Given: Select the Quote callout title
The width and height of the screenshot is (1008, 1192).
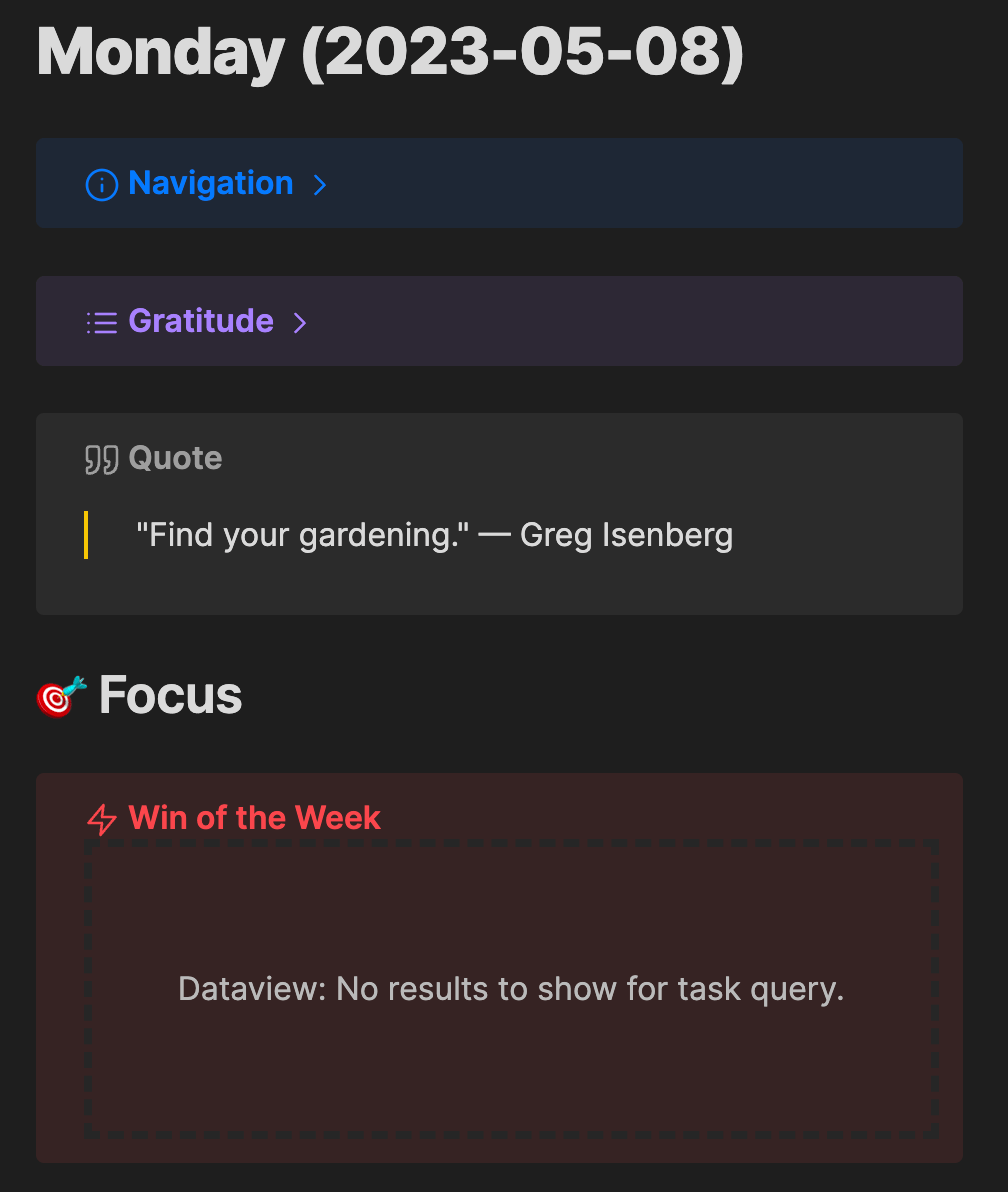Looking at the screenshot, I should point(175,458).
